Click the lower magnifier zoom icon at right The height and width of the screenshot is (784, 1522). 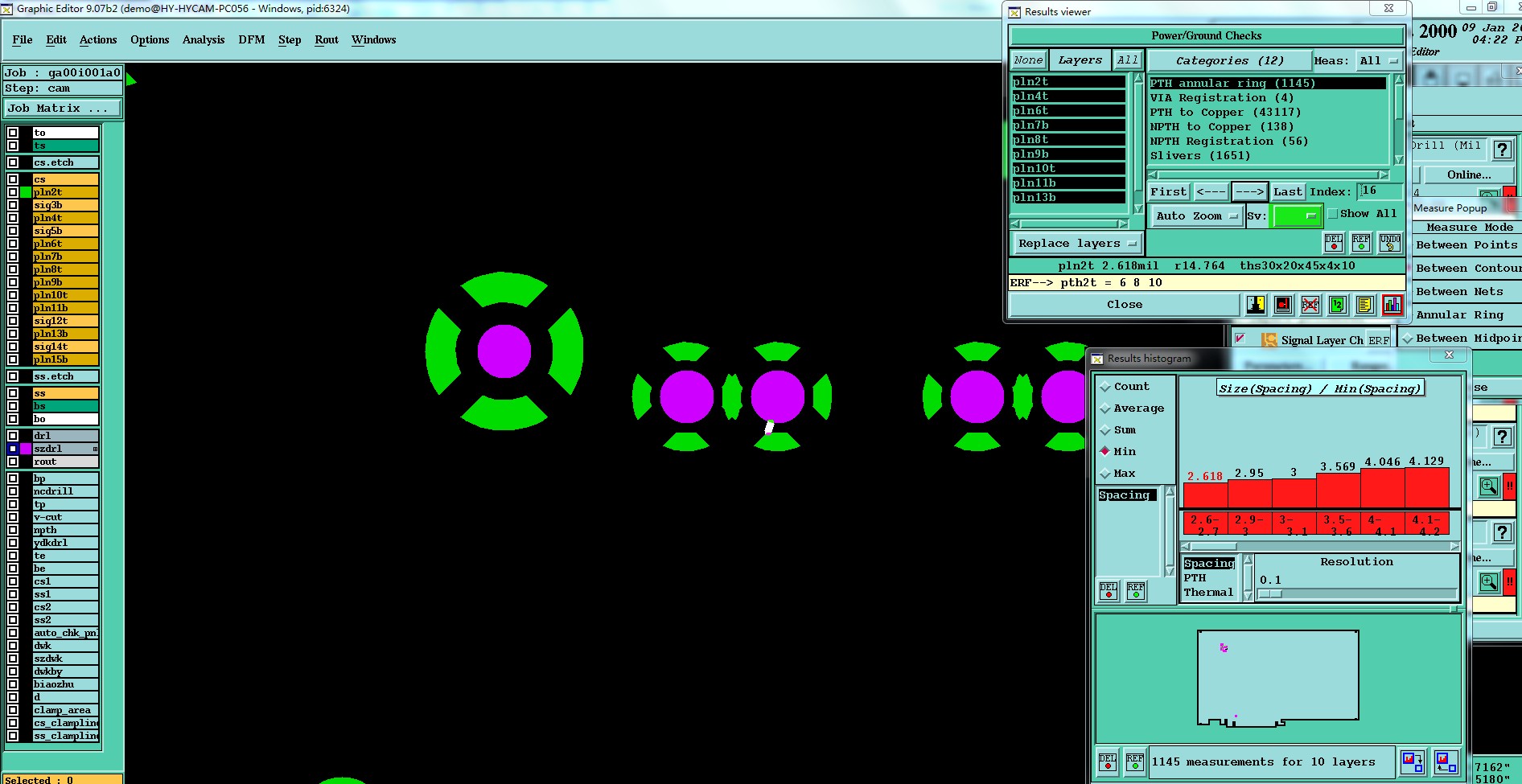(1489, 581)
